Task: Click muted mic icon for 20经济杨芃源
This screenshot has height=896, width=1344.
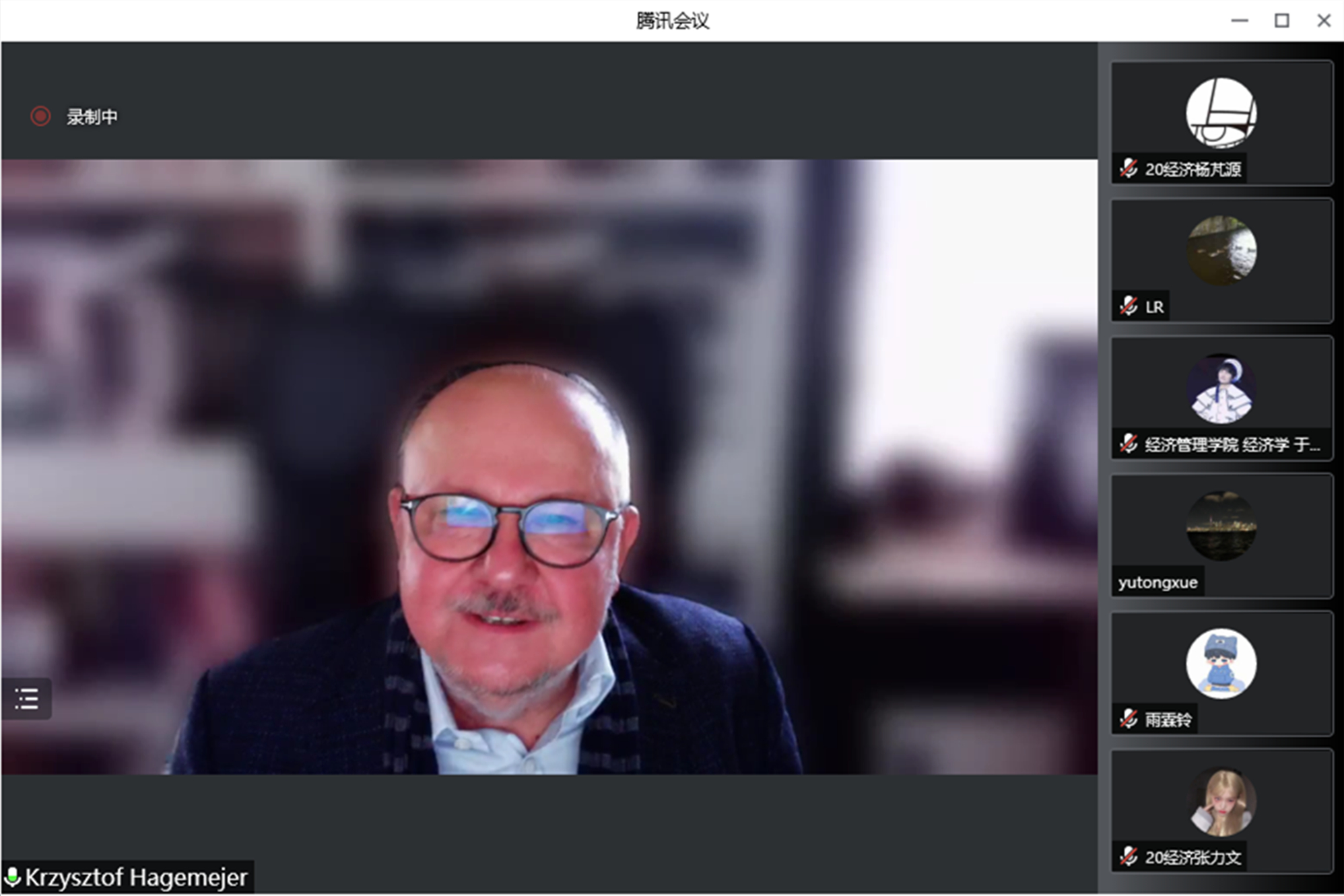Action: pyautogui.click(x=1129, y=169)
